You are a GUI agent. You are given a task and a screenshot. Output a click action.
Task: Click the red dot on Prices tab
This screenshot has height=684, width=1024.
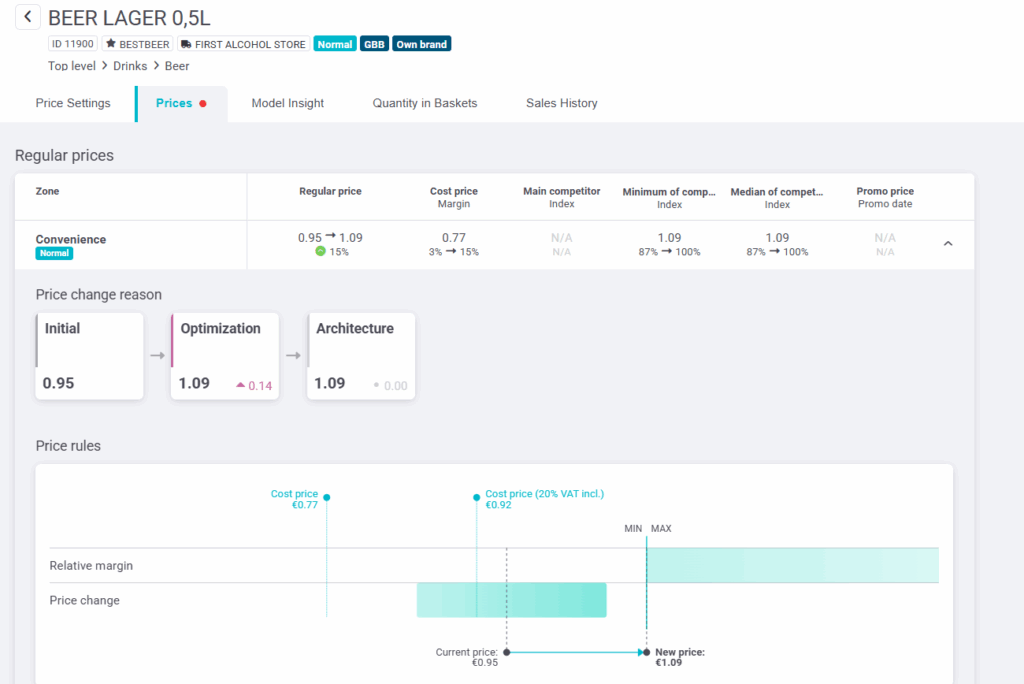click(203, 103)
